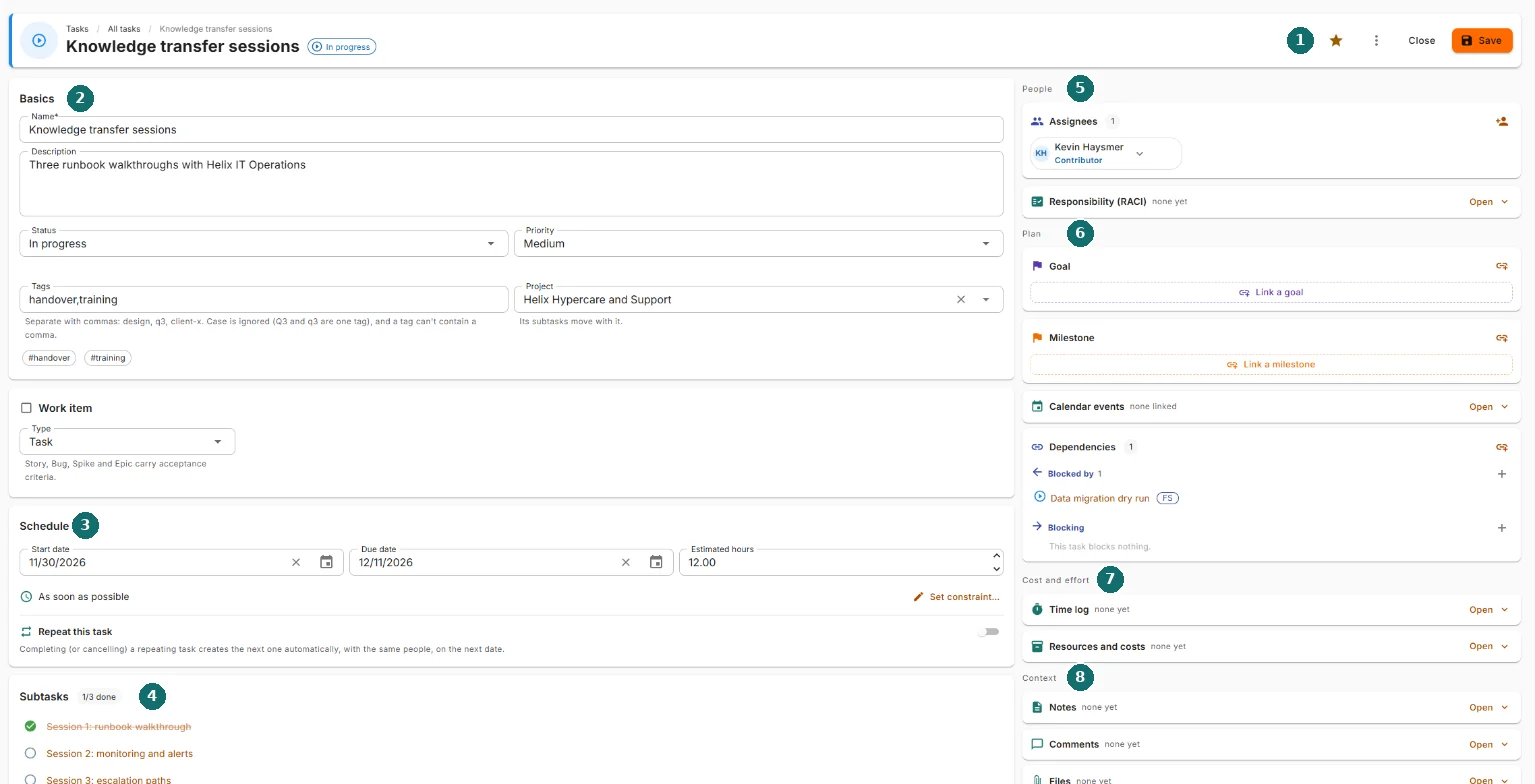Click the add assignee person icon
Screen dimensions: 1535x784
tap(1501, 121)
